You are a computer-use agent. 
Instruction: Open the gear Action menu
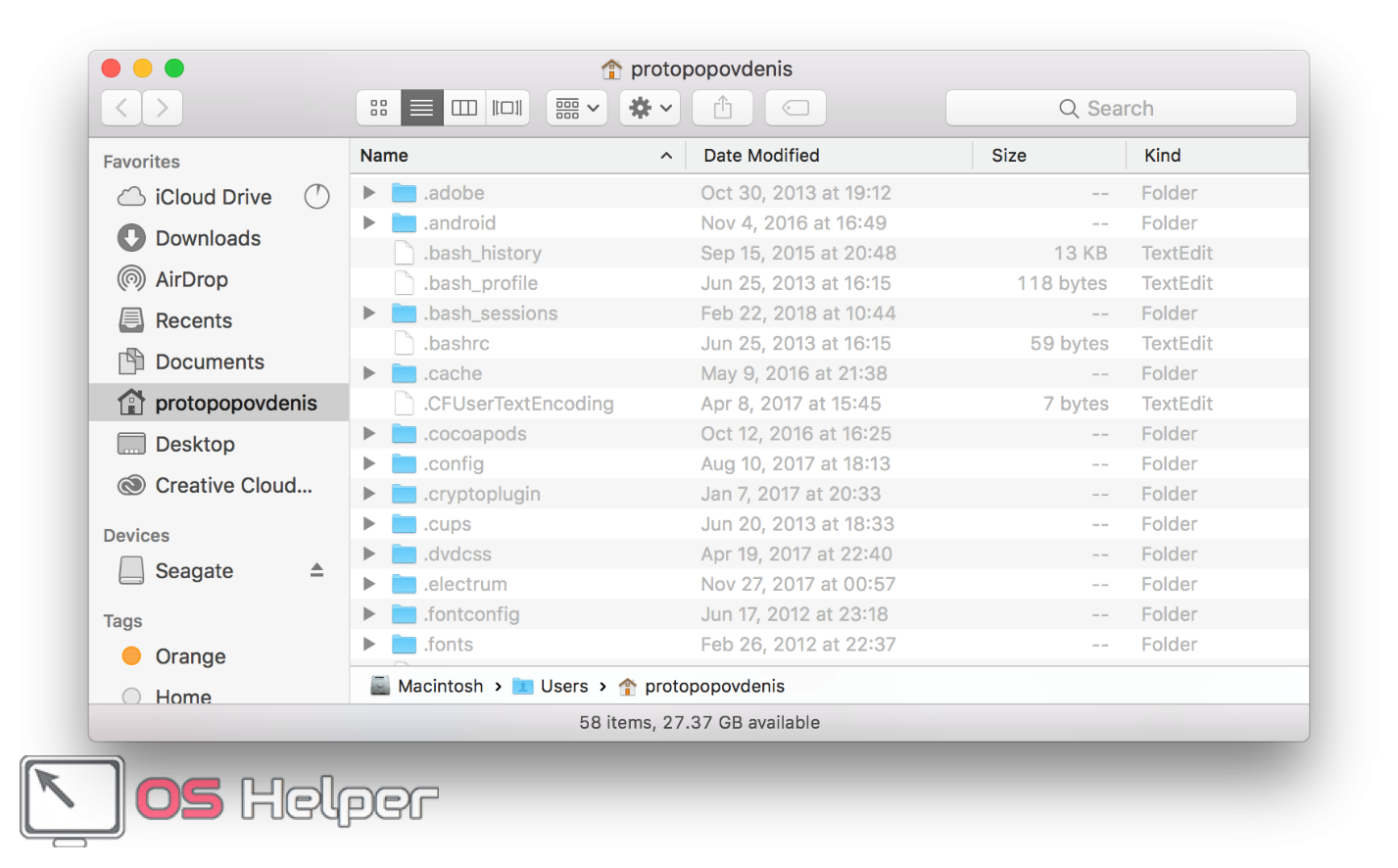tap(651, 108)
